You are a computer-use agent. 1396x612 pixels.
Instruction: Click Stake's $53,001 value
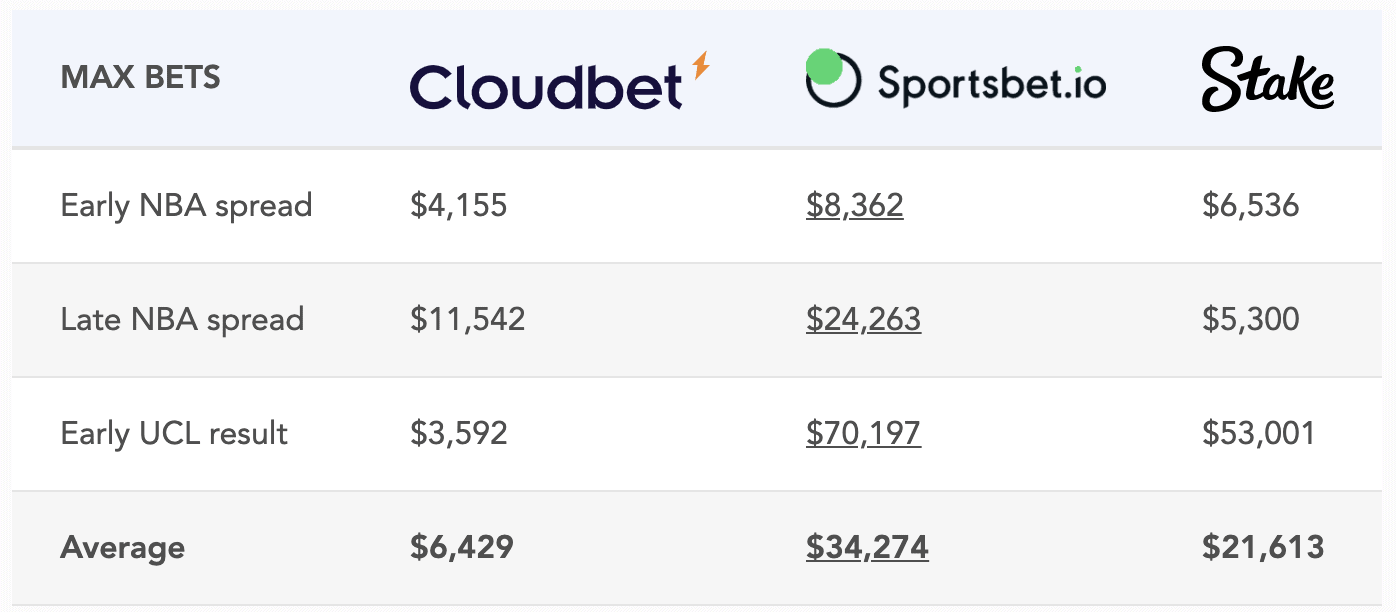pyautogui.click(x=1259, y=434)
